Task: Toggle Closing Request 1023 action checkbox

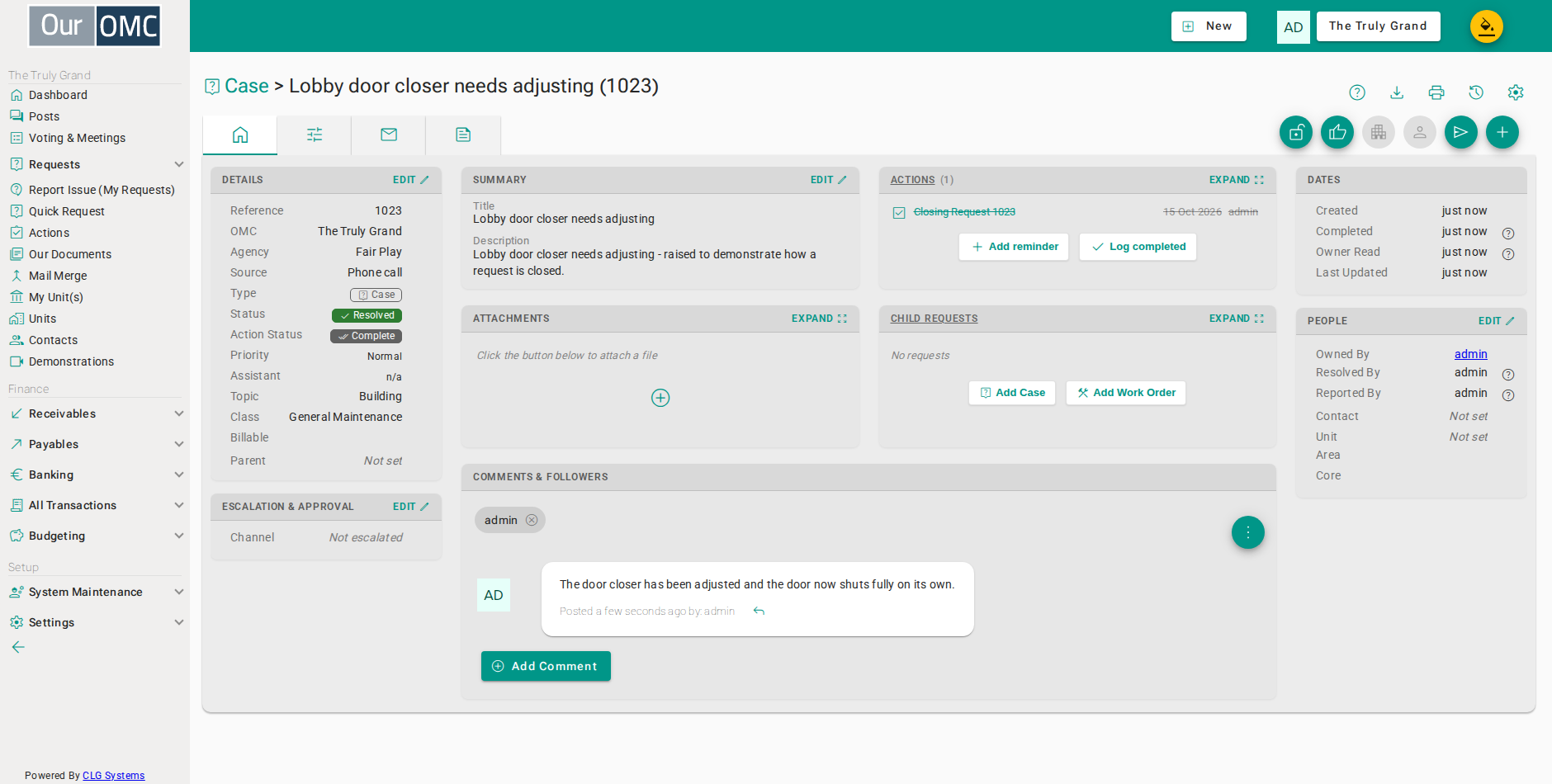Action: pos(899,213)
